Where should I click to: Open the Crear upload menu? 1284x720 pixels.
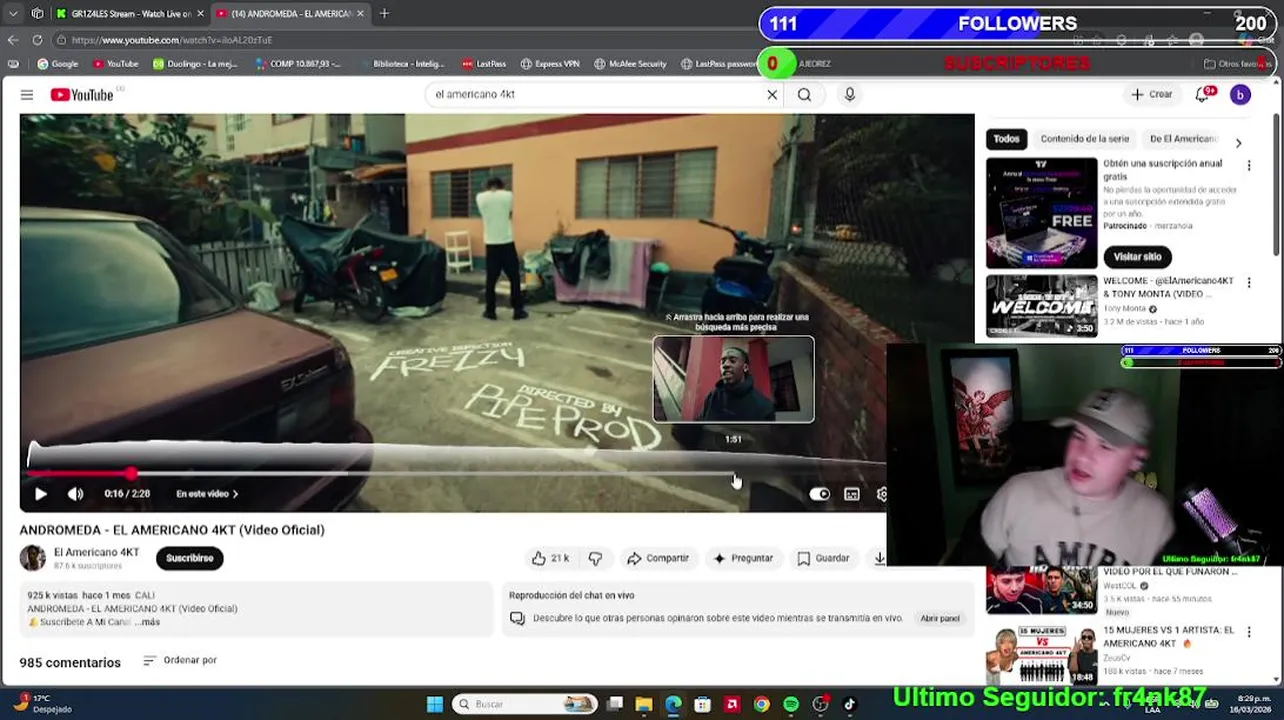click(1151, 95)
